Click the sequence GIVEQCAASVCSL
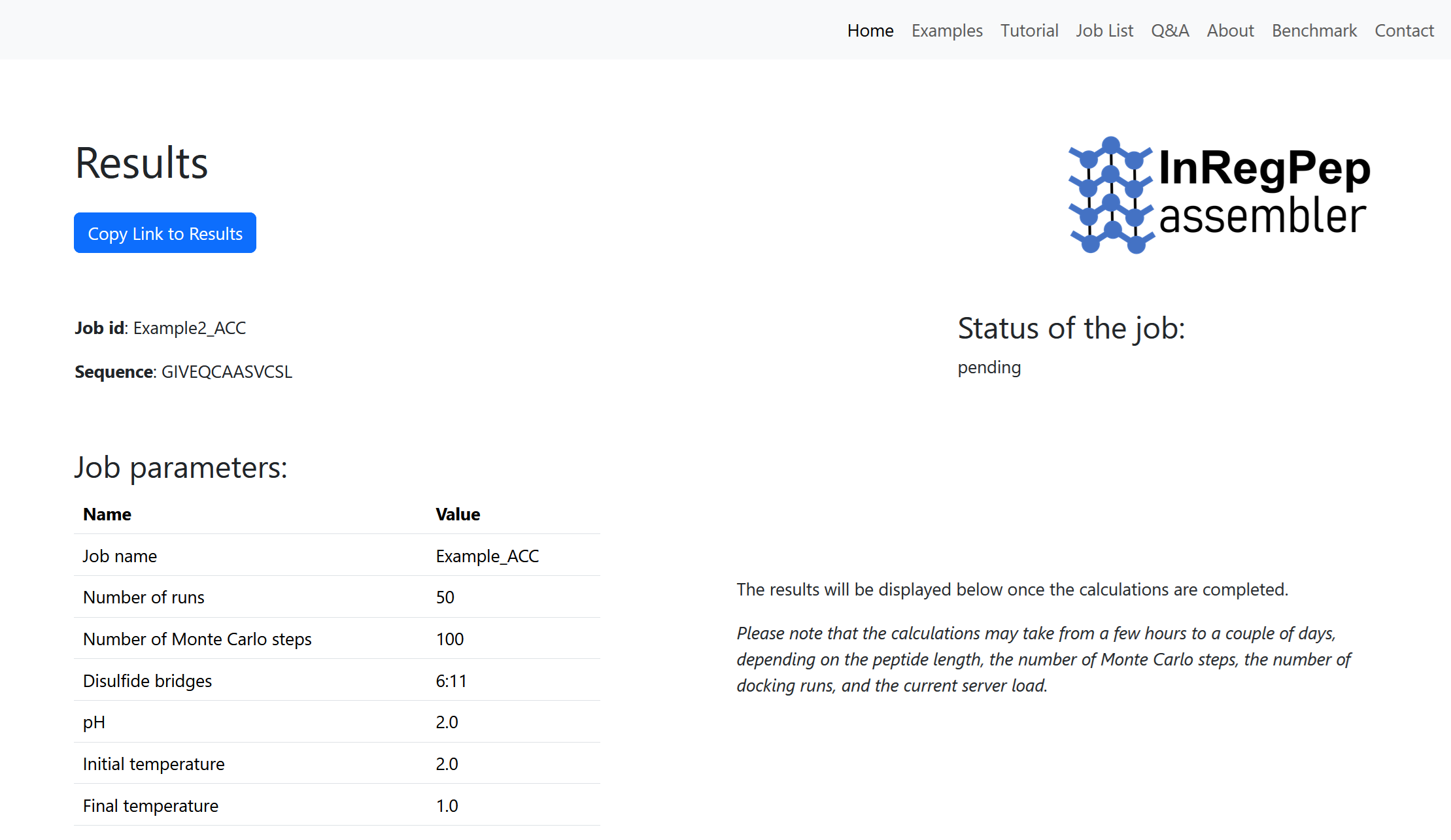Image resolution: width=1451 pixels, height=840 pixels. coord(227,372)
